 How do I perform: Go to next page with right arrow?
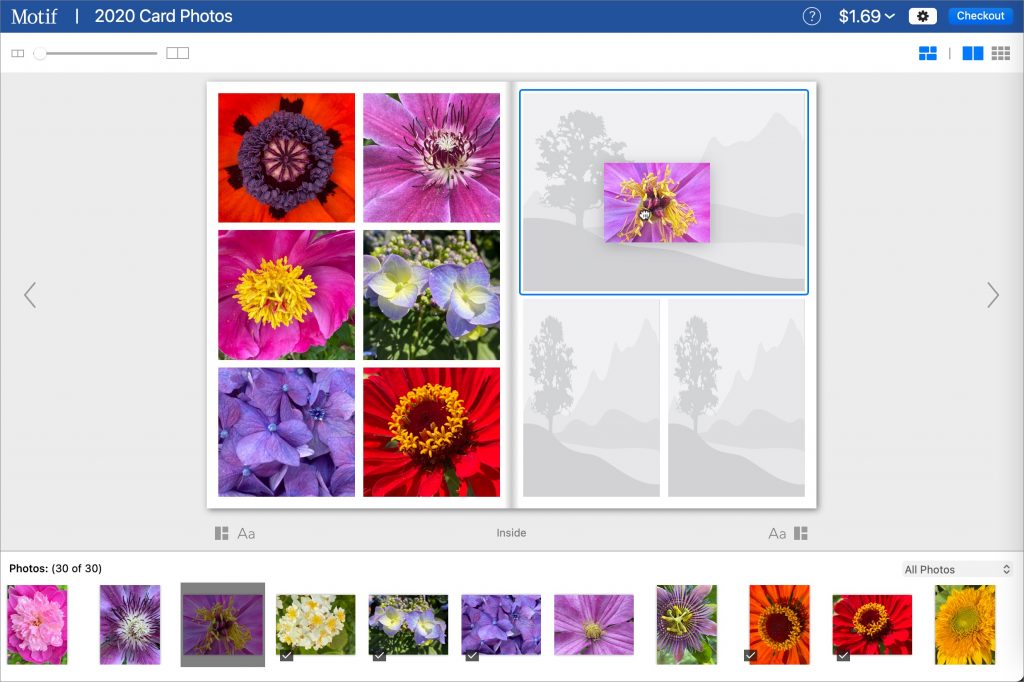pyautogui.click(x=992, y=294)
